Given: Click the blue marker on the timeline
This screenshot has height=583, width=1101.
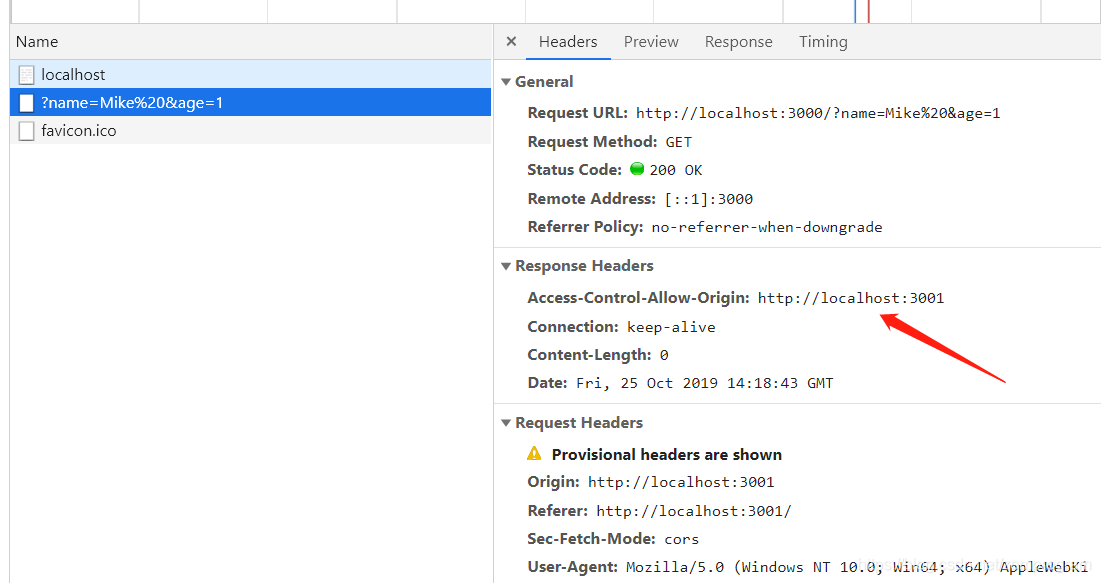Looking at the screenshot, I should 855,11.
